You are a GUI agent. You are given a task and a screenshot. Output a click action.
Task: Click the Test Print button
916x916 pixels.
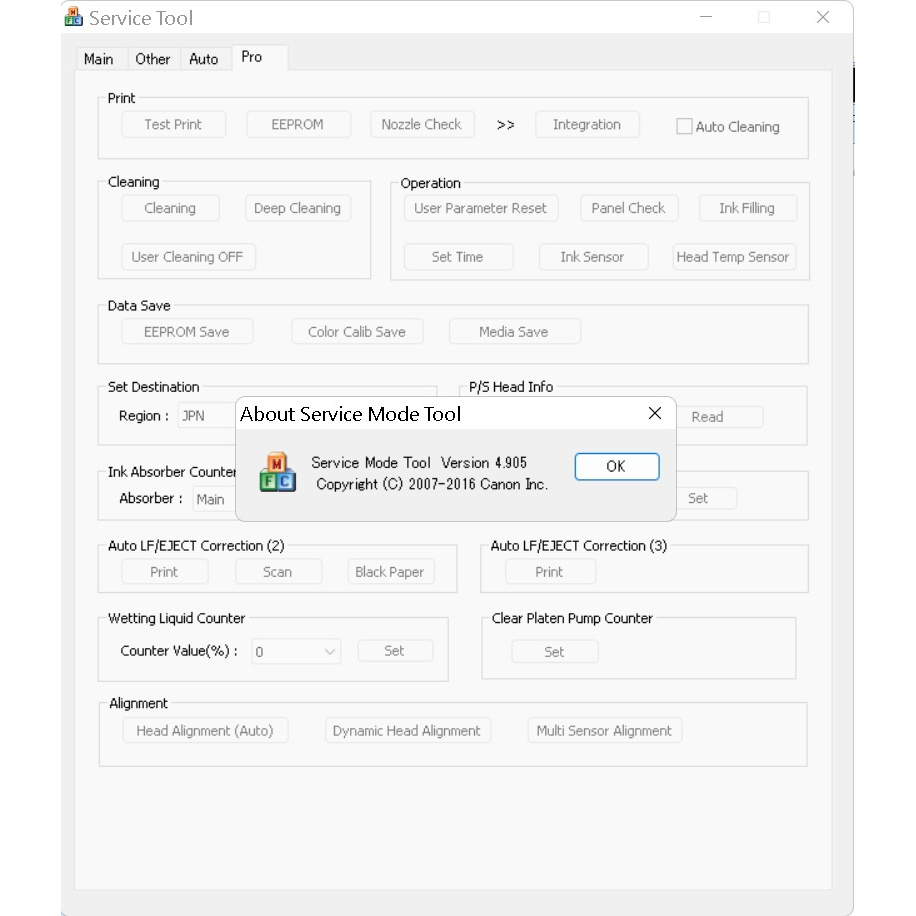173,125
